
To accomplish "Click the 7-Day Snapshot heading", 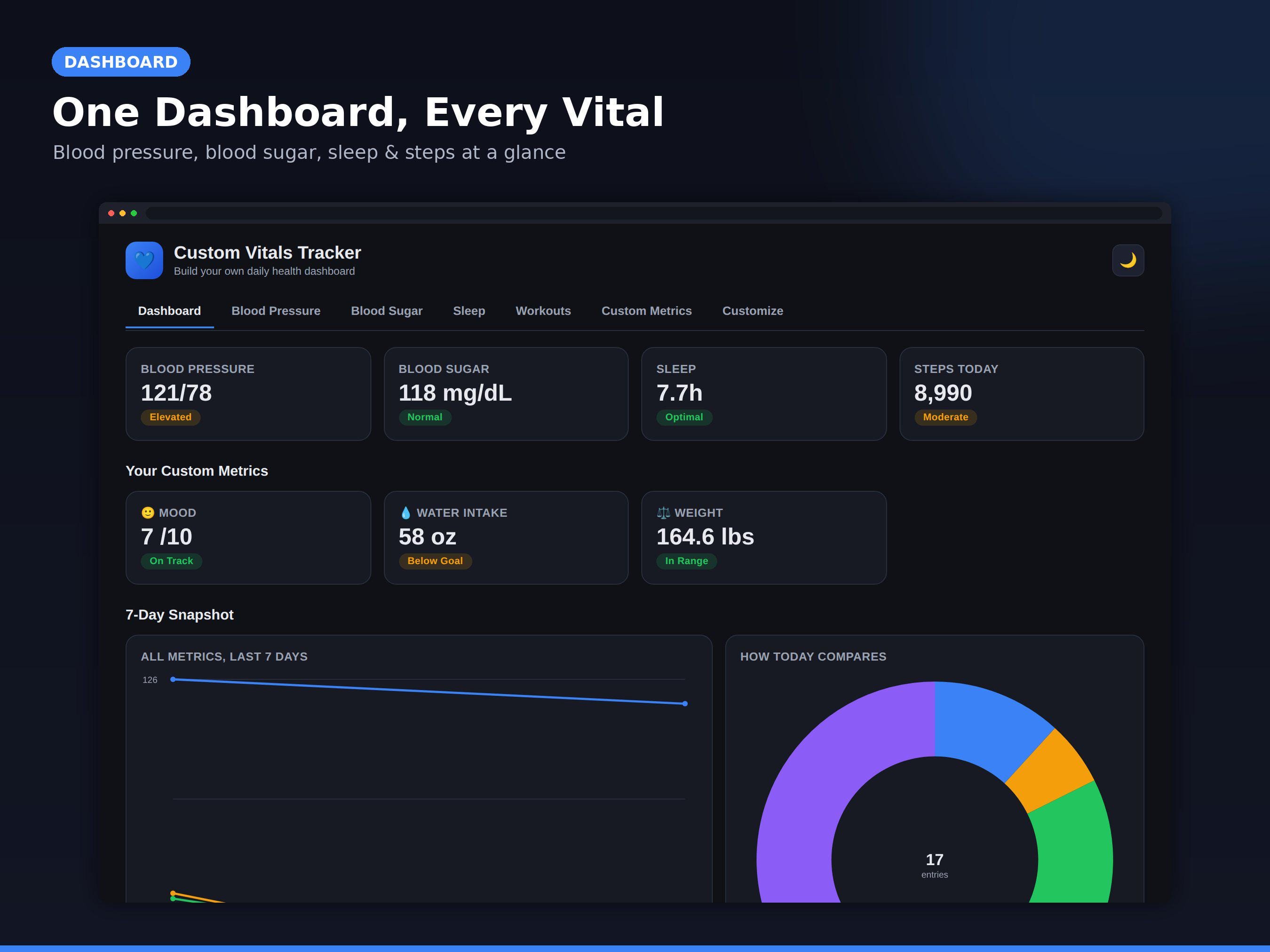I will (x=180, y=614).
